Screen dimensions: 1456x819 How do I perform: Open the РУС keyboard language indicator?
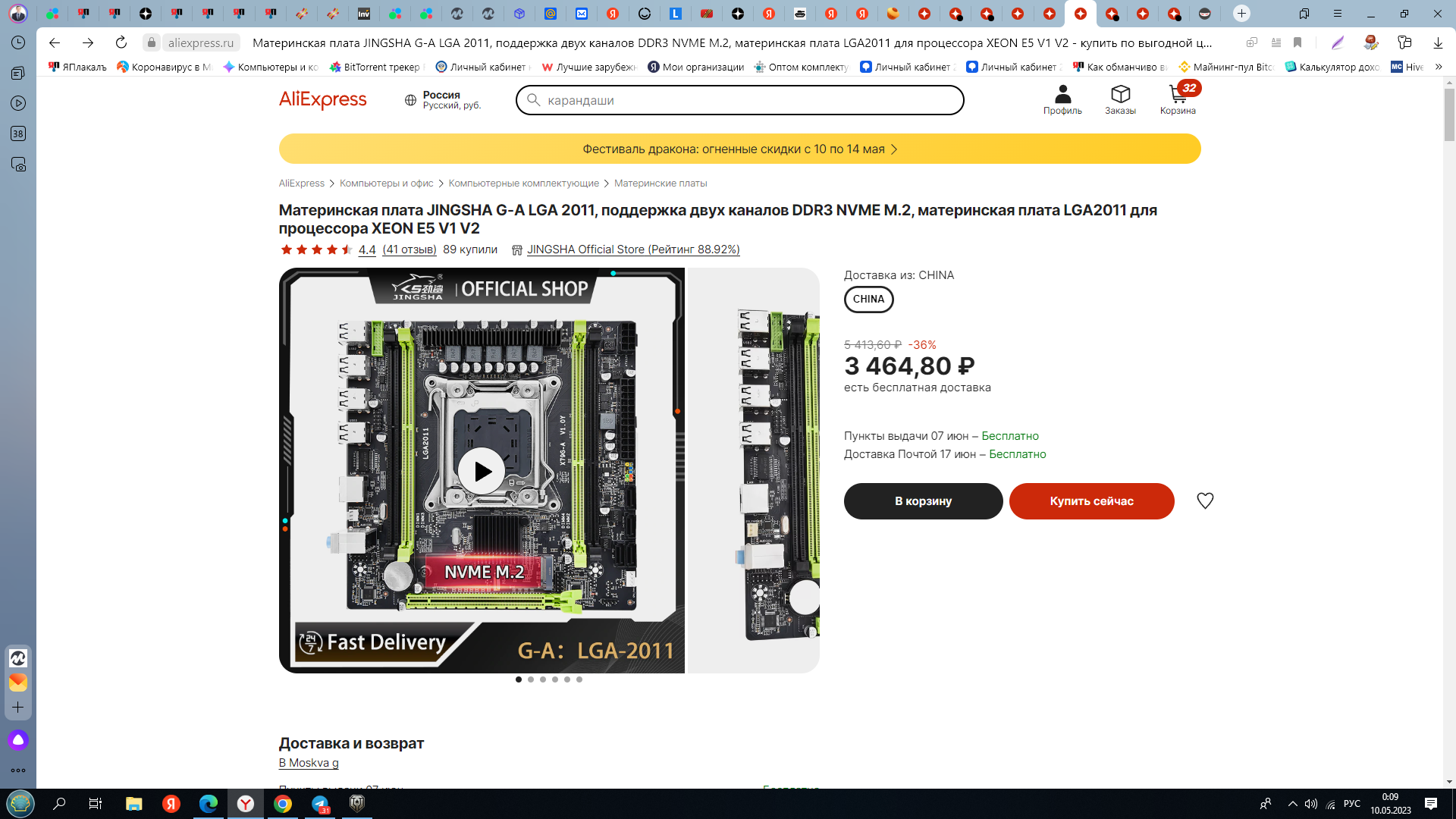coord(1351,804)
